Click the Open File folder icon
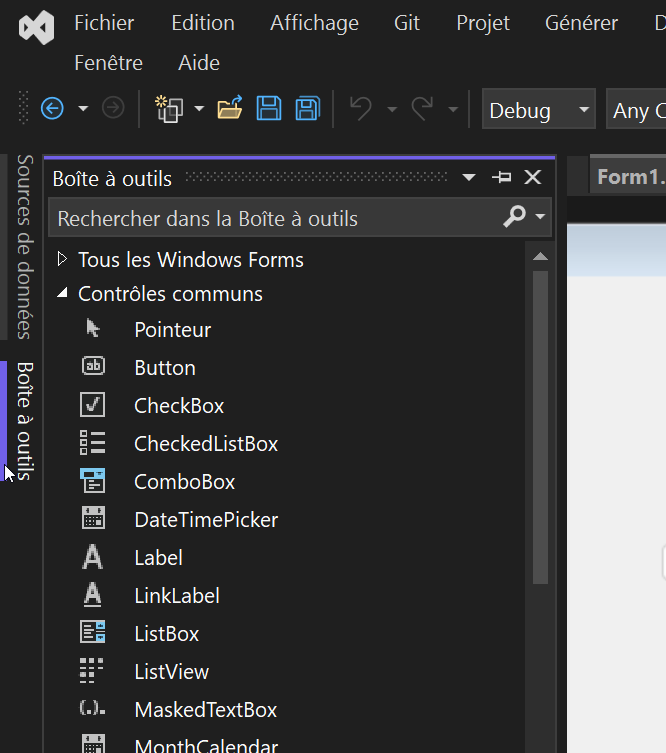This screenshot has height=753, width=666. coord(230,109)
